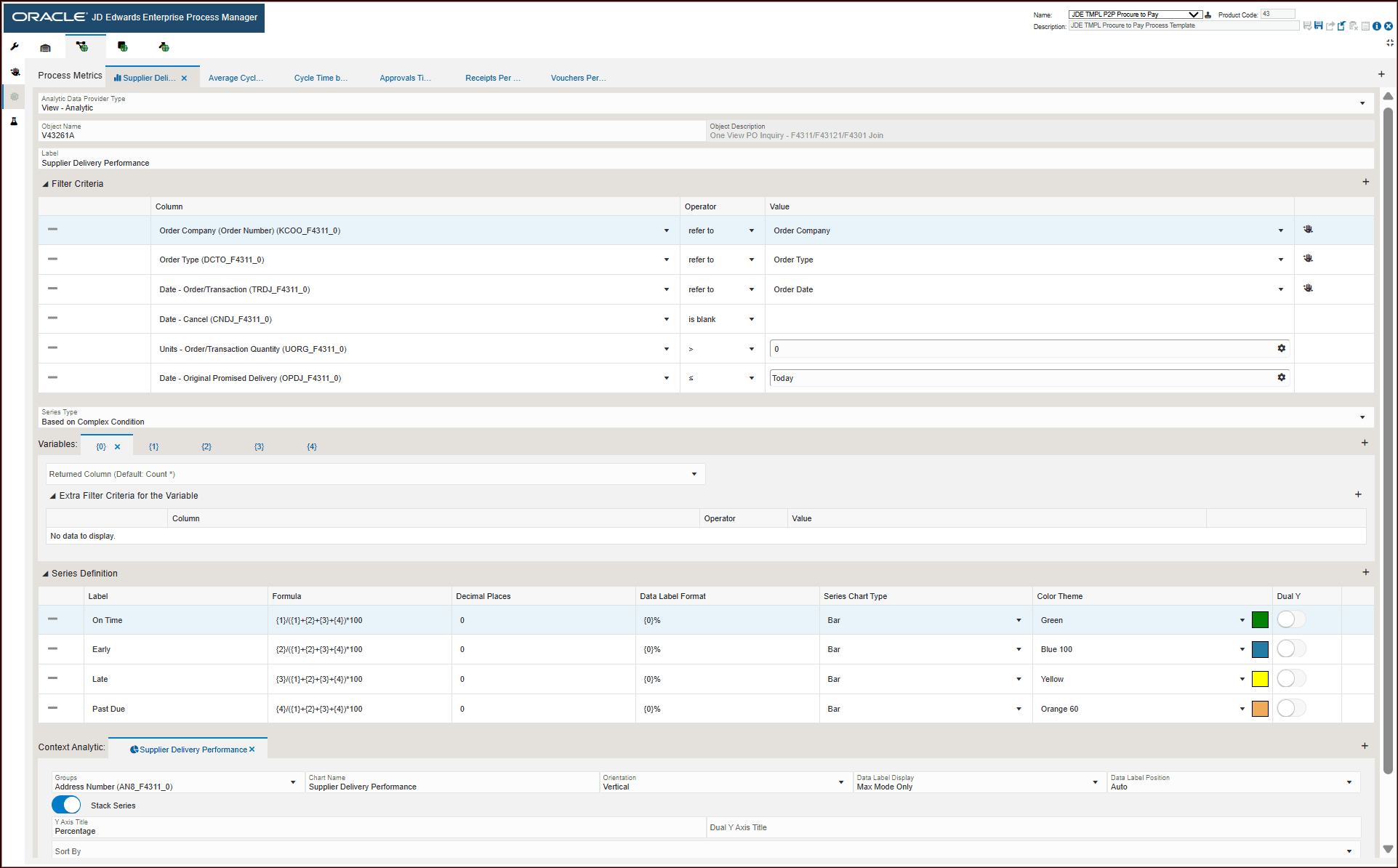This screenshot has width=1398, height=868.
Task: Click the blue Save diskette icon in the toolbar
Action: (x=1318, y=25)
